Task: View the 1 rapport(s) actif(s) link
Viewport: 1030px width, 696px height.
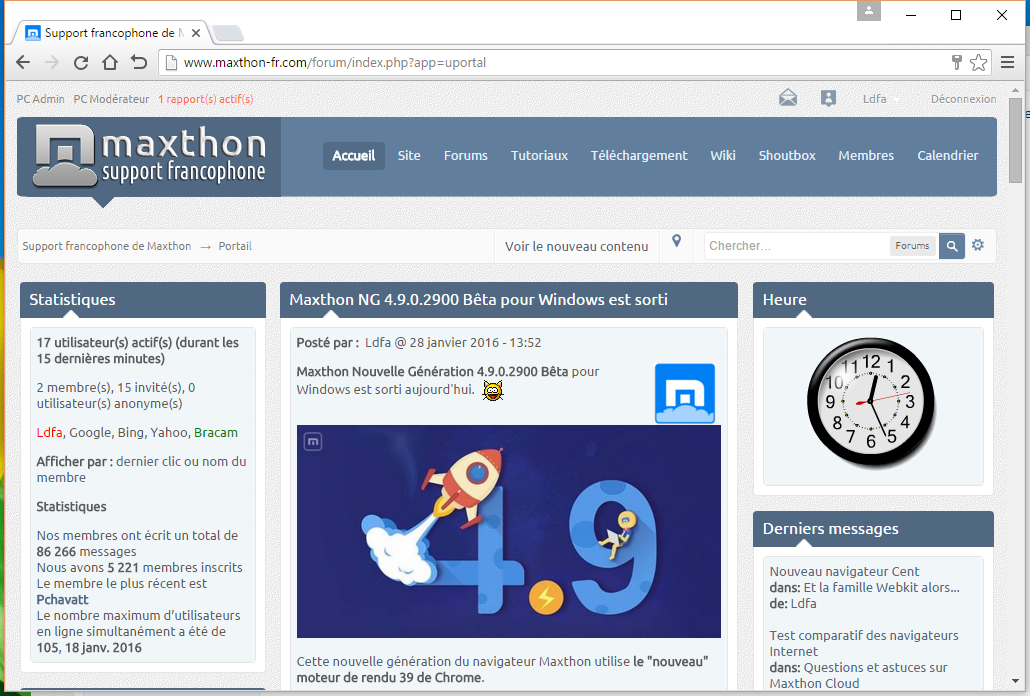Action: [x=206, y=99]
